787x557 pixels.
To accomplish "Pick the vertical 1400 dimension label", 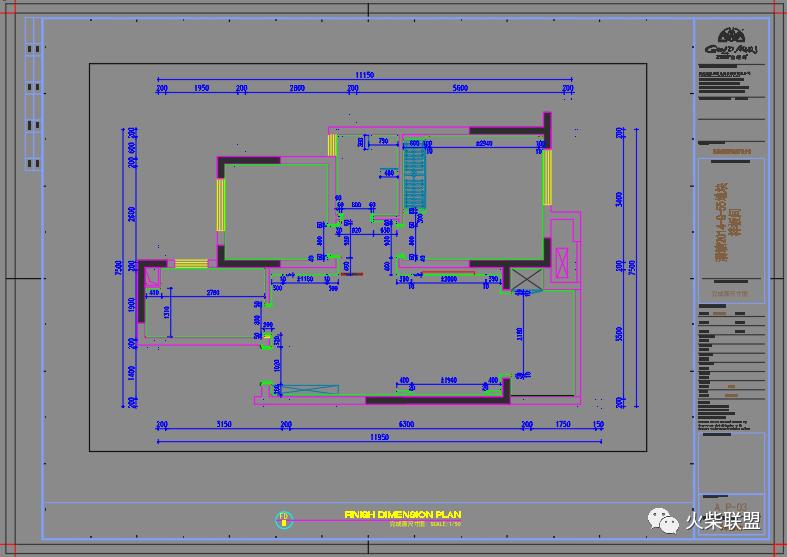I will pyautogui.click(x=132, y=373).
